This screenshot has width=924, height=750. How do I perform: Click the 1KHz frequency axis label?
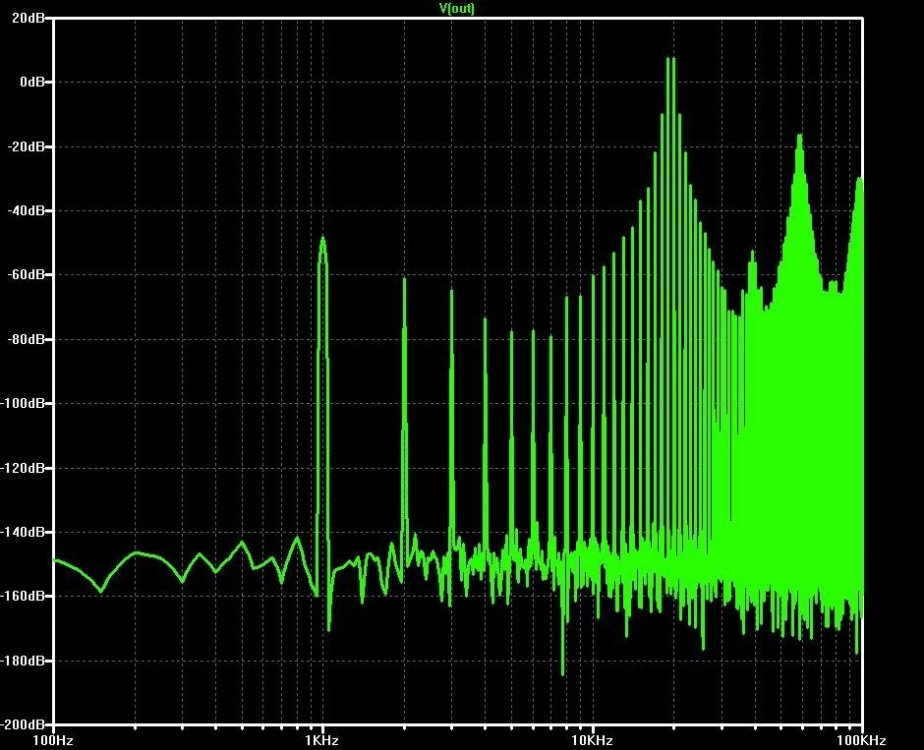[322, 741]
